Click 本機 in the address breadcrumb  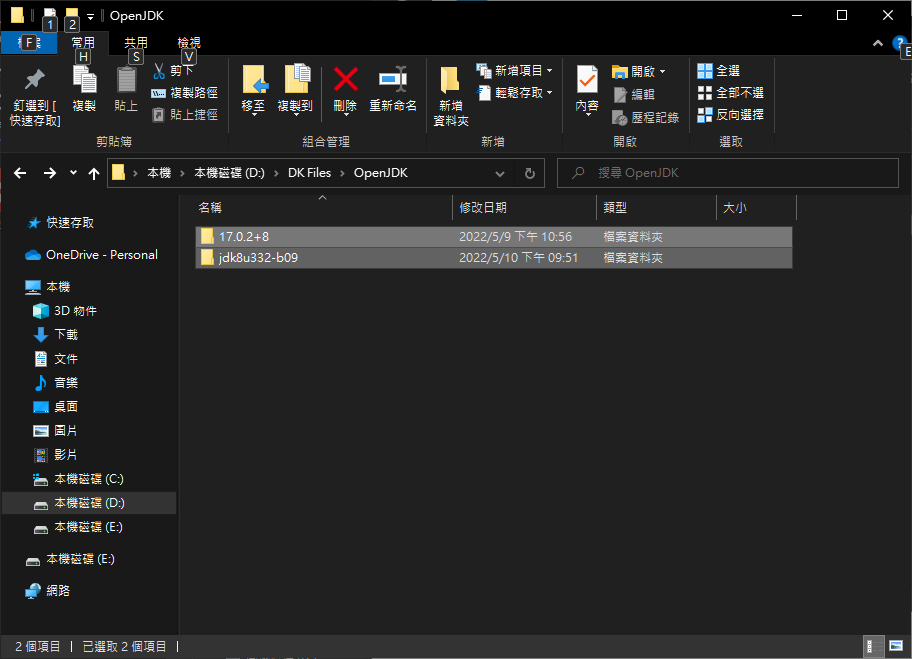(x=159, y=173)
